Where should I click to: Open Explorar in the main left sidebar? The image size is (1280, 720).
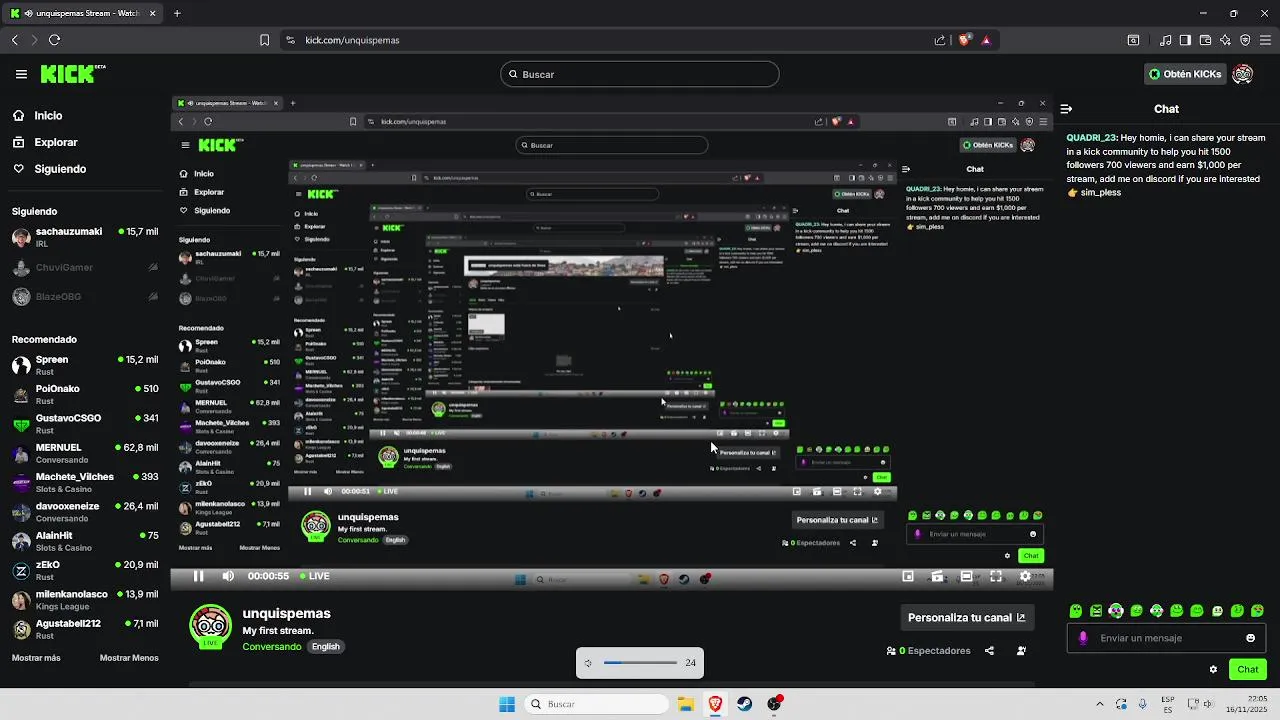[x=45, y=142]
